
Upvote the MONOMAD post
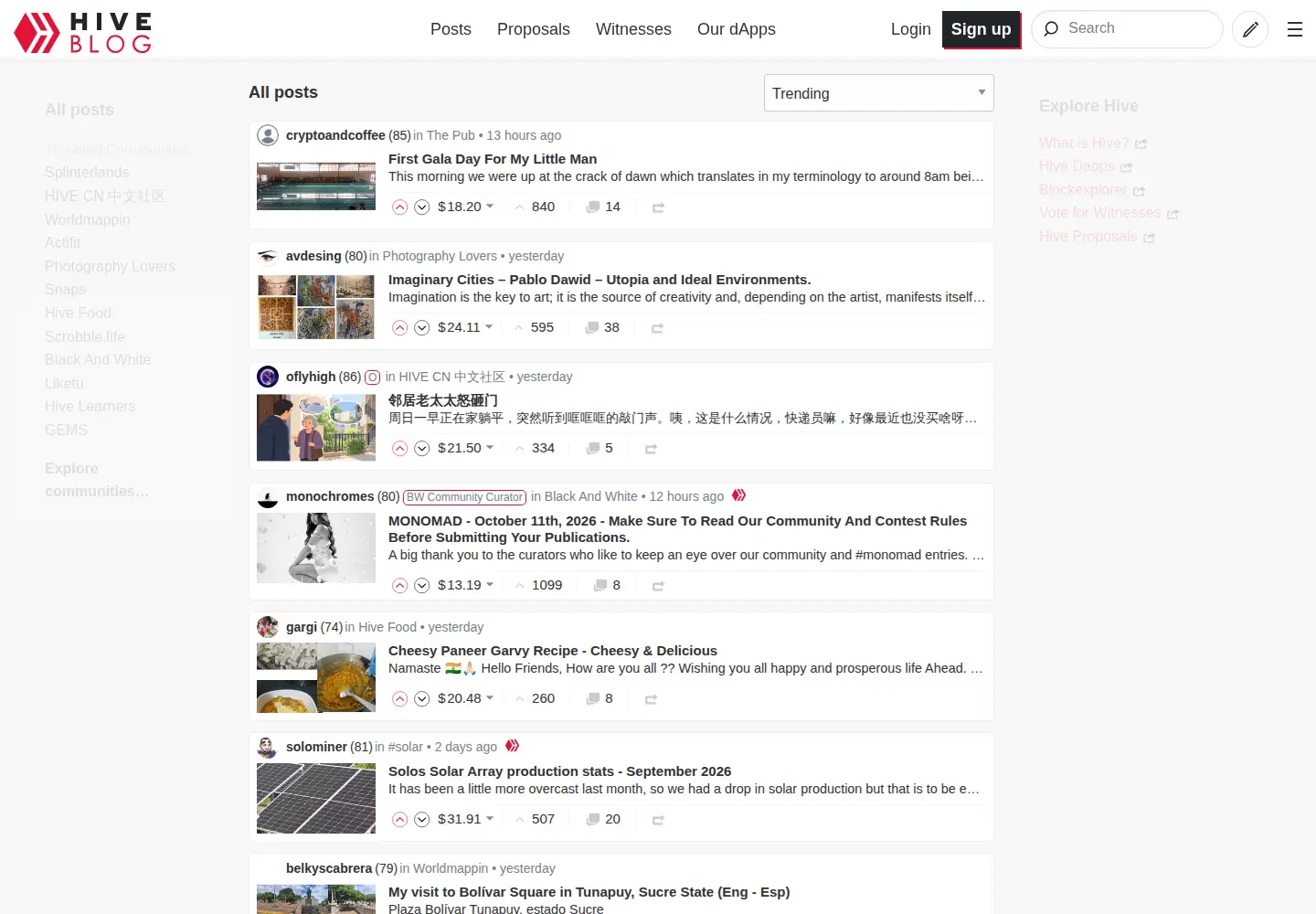click(x=400, y=586)
